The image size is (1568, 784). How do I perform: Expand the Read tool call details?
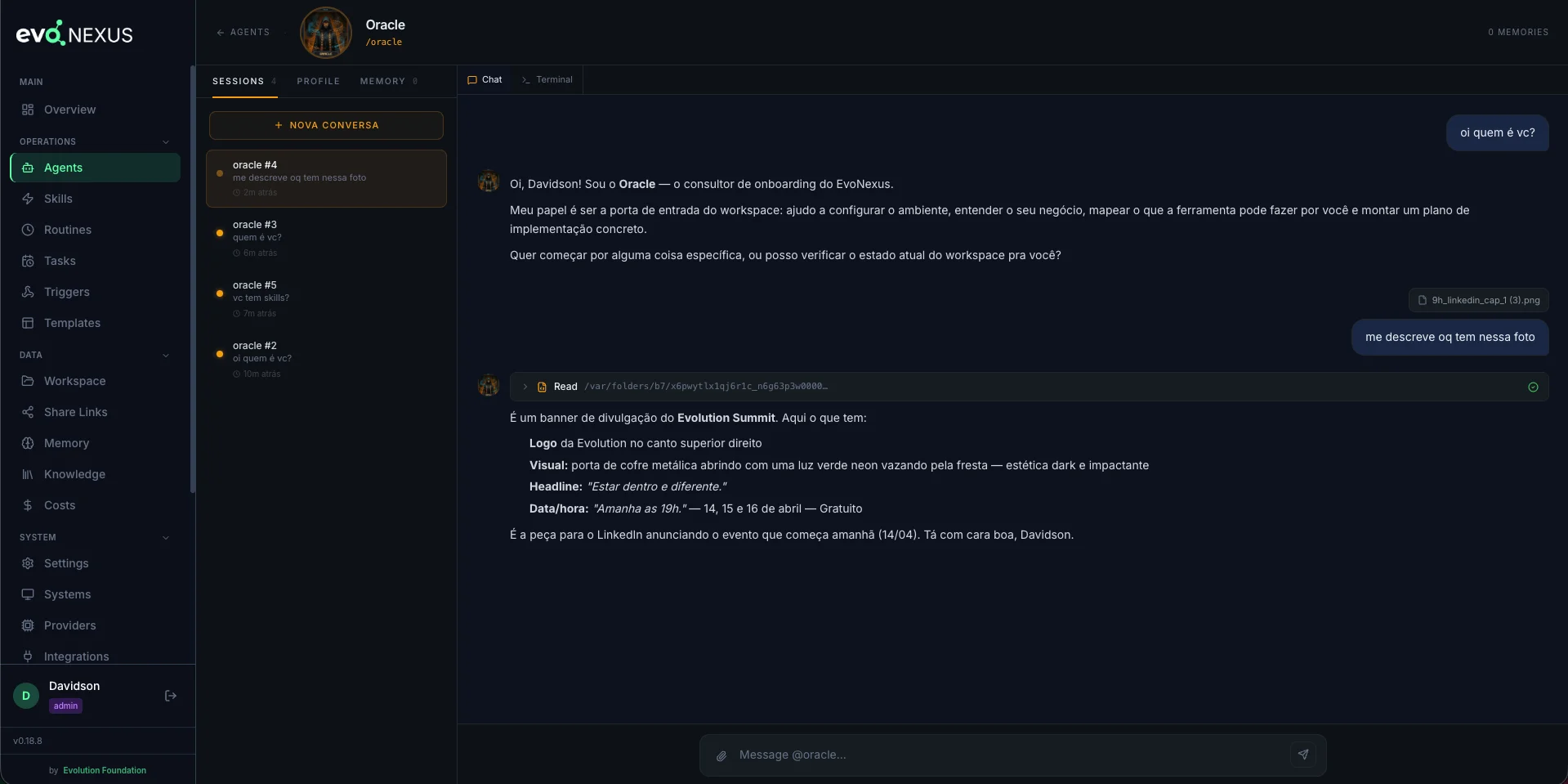(525, 387)
